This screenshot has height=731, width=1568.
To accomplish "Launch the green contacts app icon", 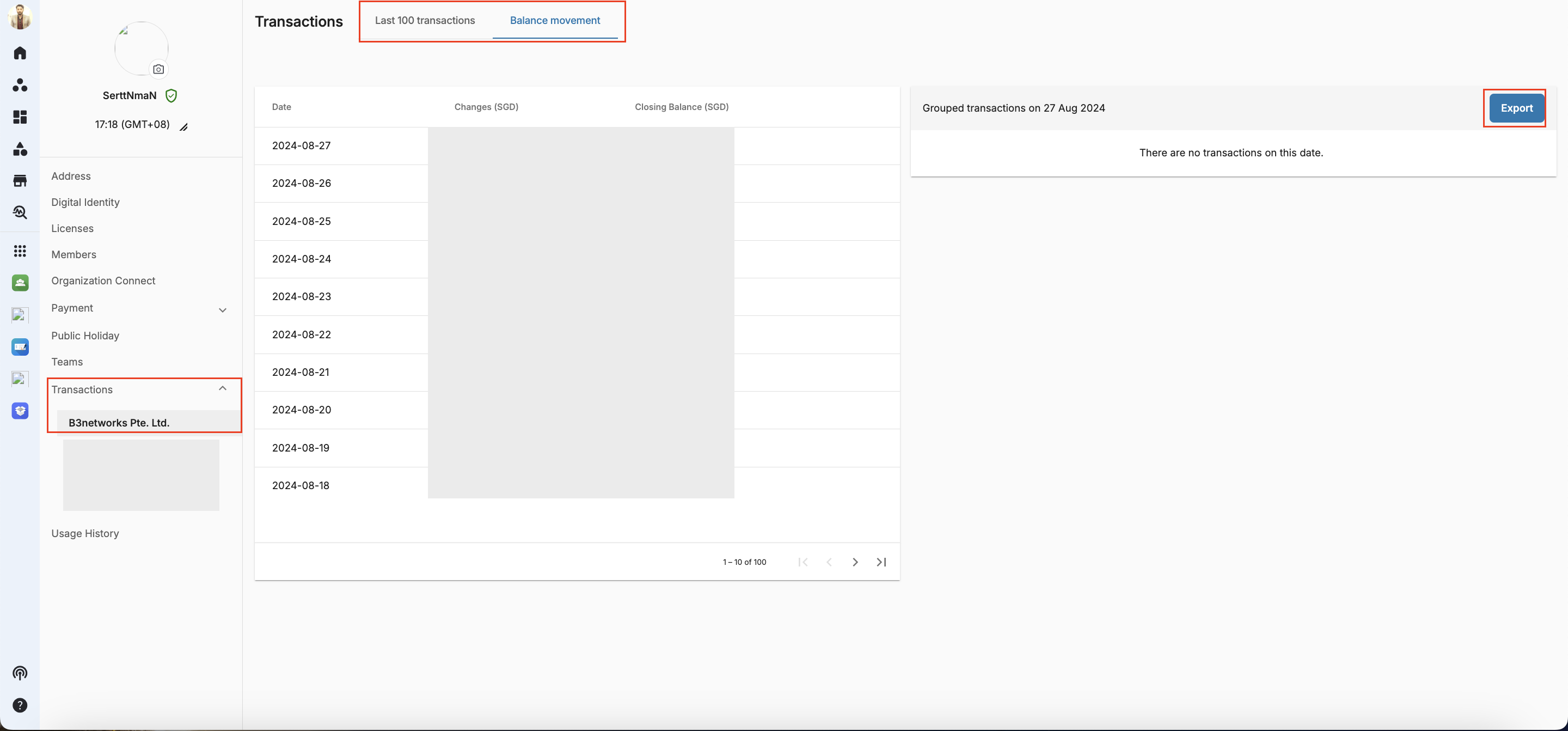I will click(20, 283).
